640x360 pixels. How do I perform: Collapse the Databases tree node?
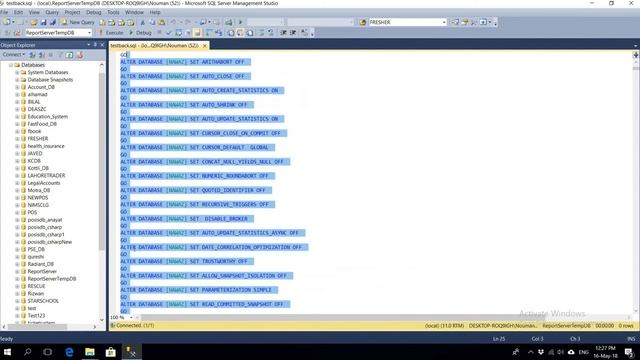coord(11,65)
